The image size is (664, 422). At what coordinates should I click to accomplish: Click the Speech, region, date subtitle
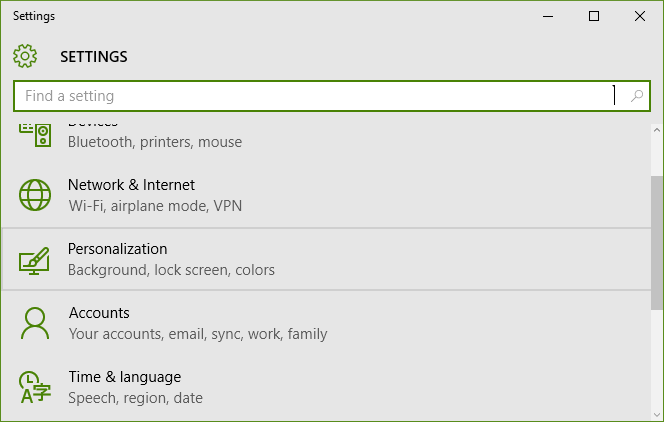coord(136,397)
